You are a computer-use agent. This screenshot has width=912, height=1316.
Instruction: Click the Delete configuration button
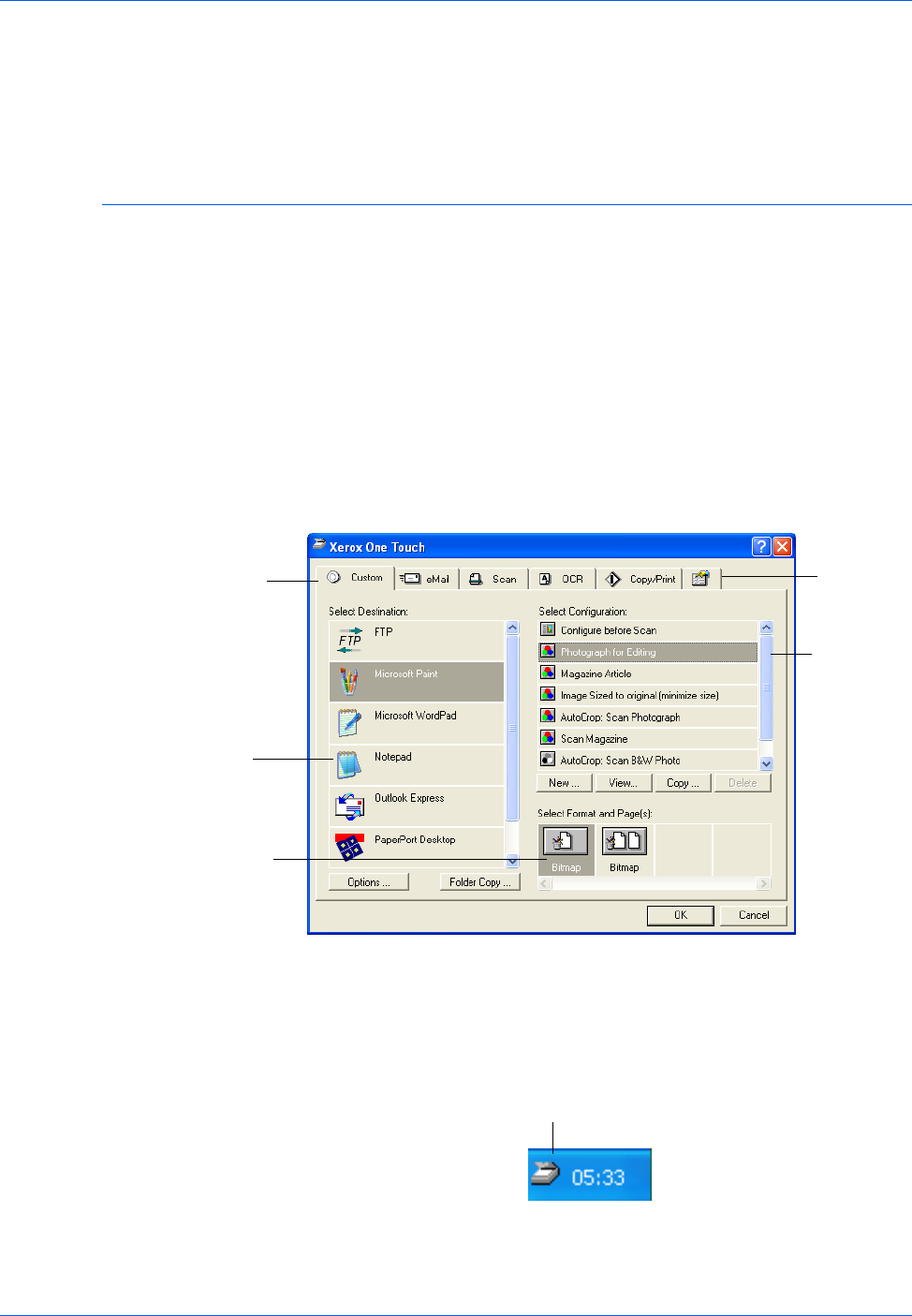(x=743, y=783)
